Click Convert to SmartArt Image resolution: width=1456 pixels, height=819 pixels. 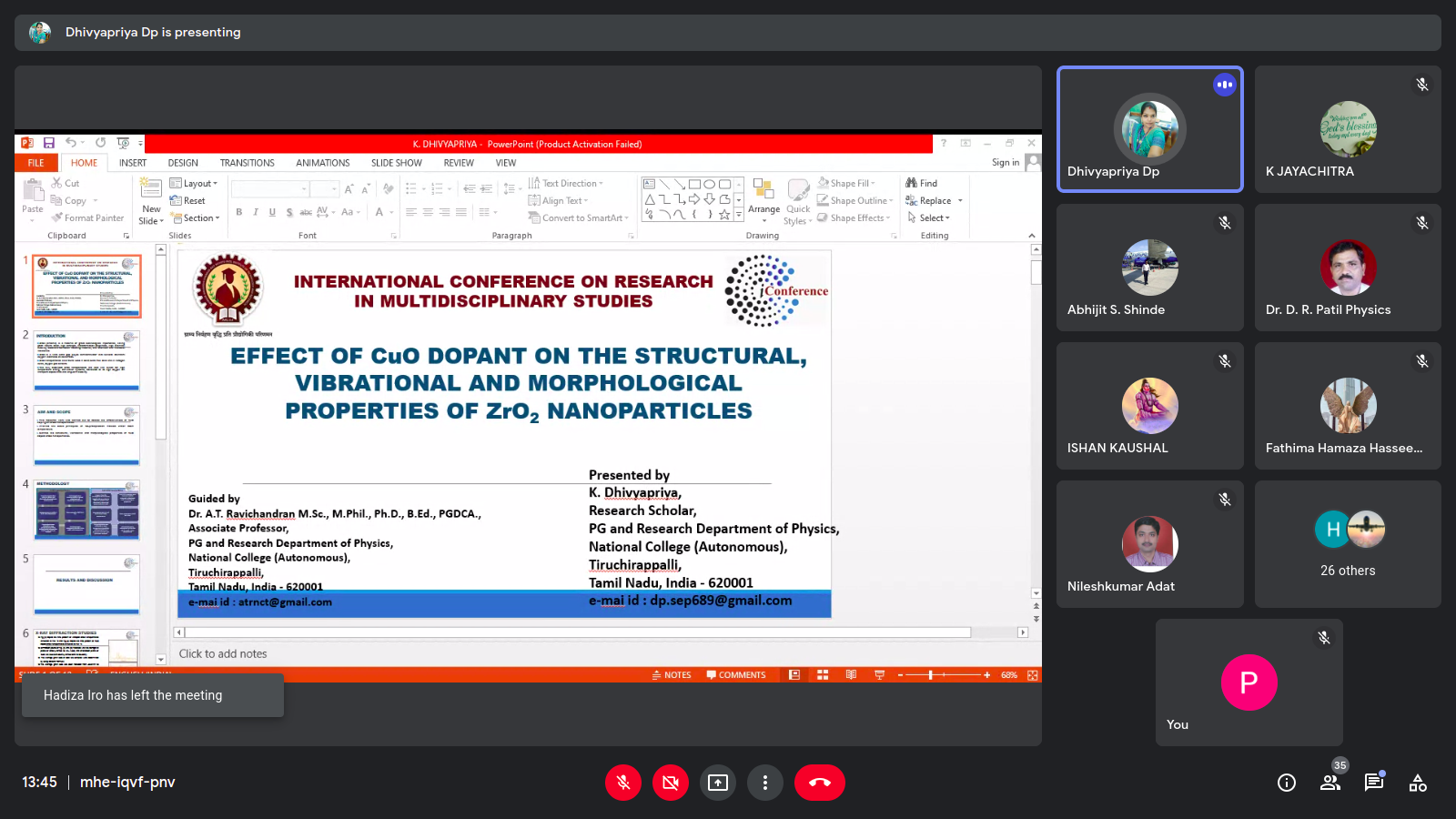(579, 217)
